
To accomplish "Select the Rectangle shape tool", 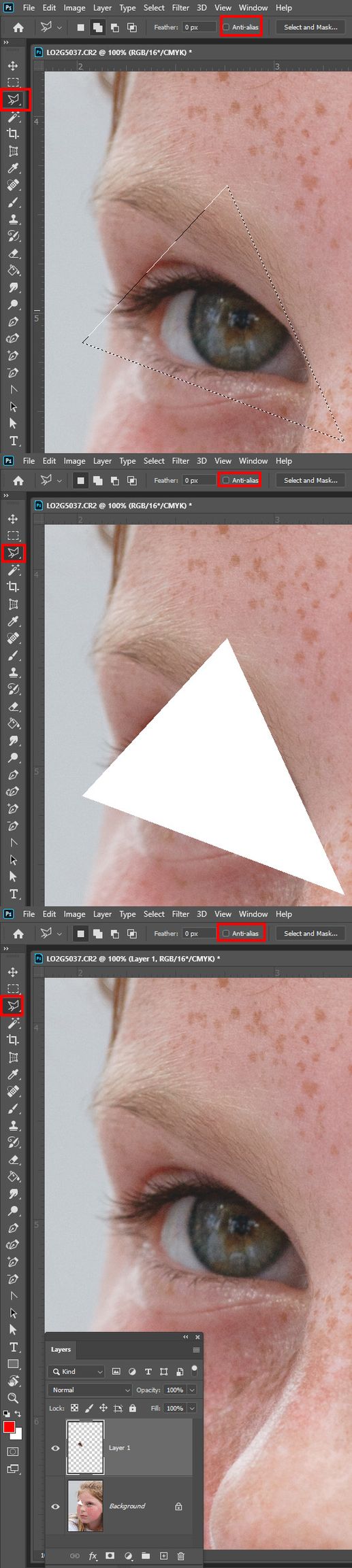I will pos(13,1364).
